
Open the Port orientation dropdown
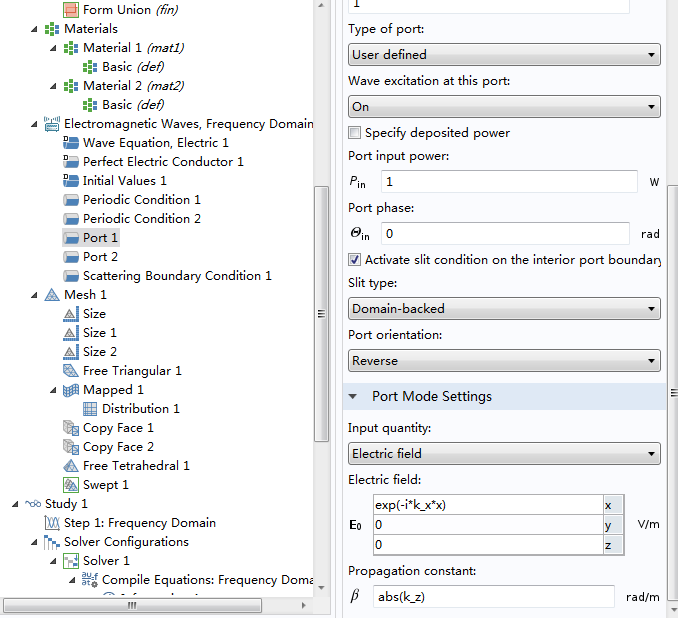(x=504, y=360)
